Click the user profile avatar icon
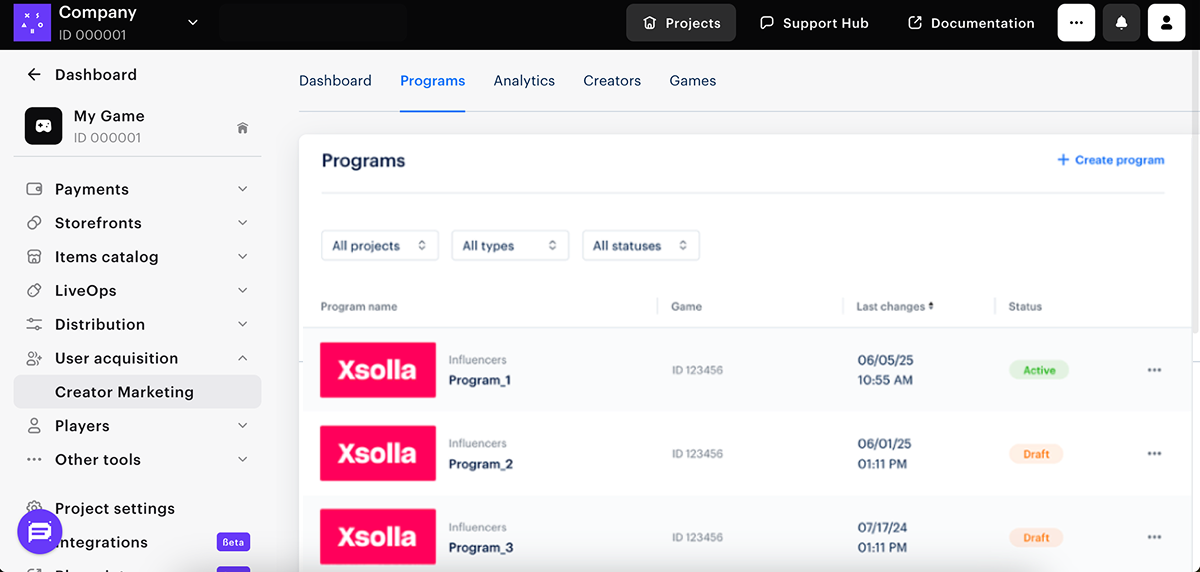 pos(1166,23)
